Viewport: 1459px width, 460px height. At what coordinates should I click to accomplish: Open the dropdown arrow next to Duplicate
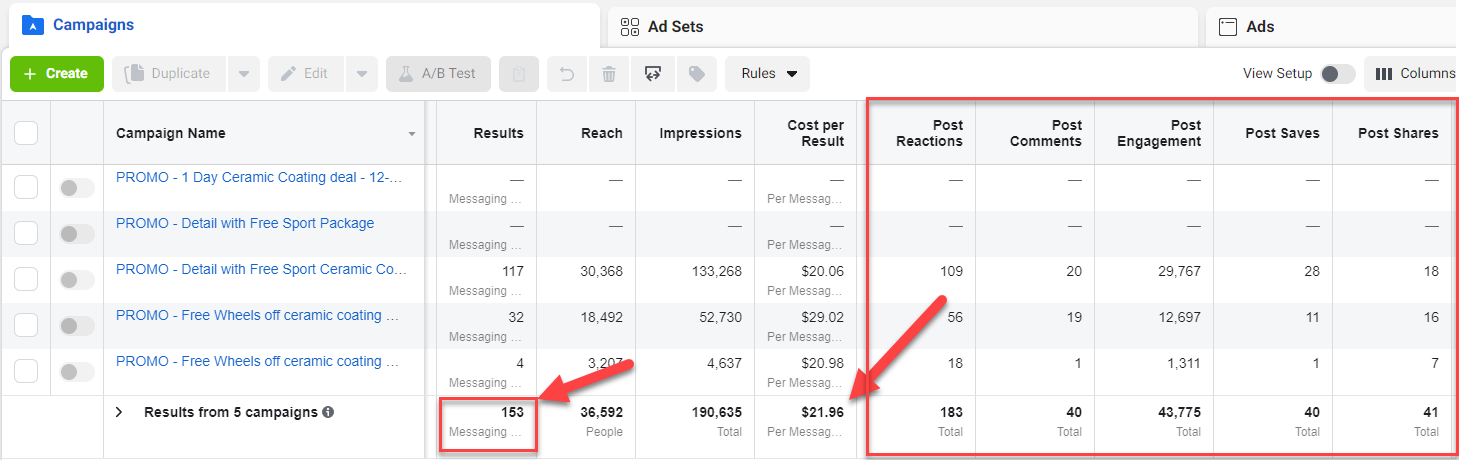pos(244,74)
